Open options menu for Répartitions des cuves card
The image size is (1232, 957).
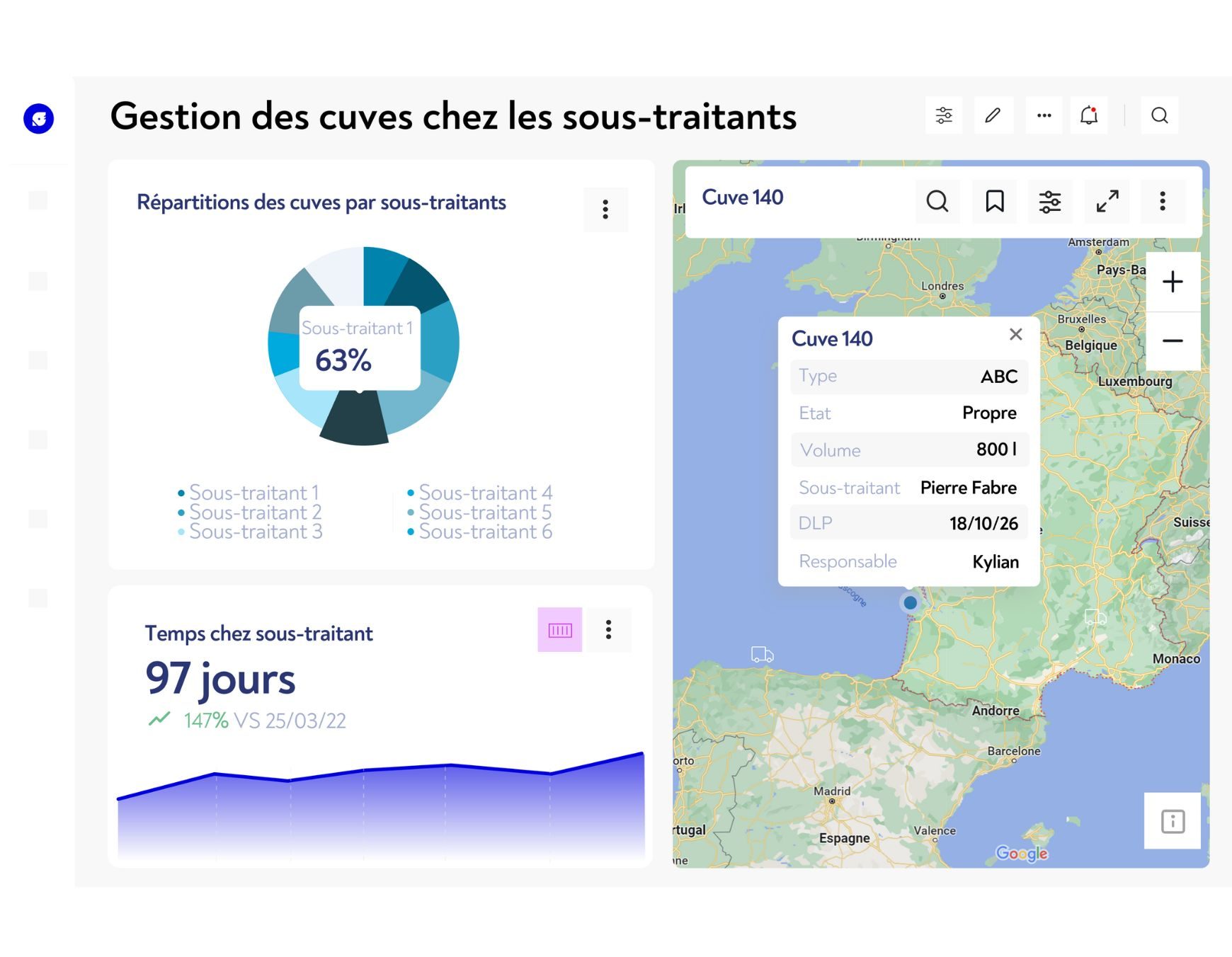(x=605, y=210)
